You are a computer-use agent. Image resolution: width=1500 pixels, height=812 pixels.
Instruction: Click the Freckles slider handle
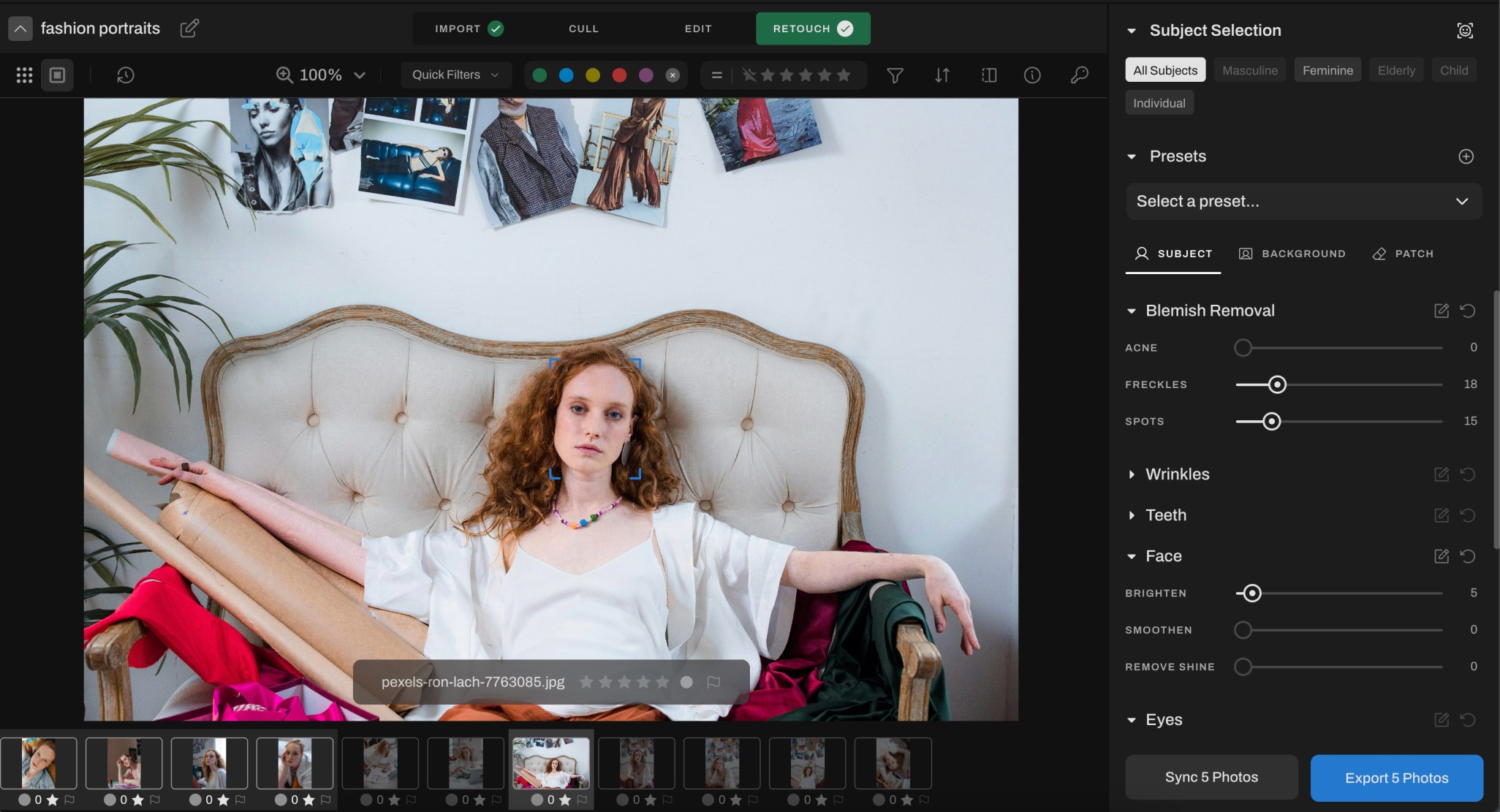click(1276, 384)
